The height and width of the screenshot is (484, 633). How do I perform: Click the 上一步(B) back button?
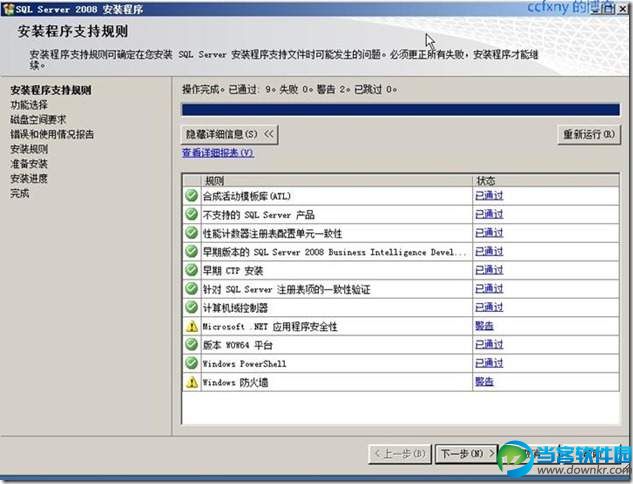click(x=400, y=454)
